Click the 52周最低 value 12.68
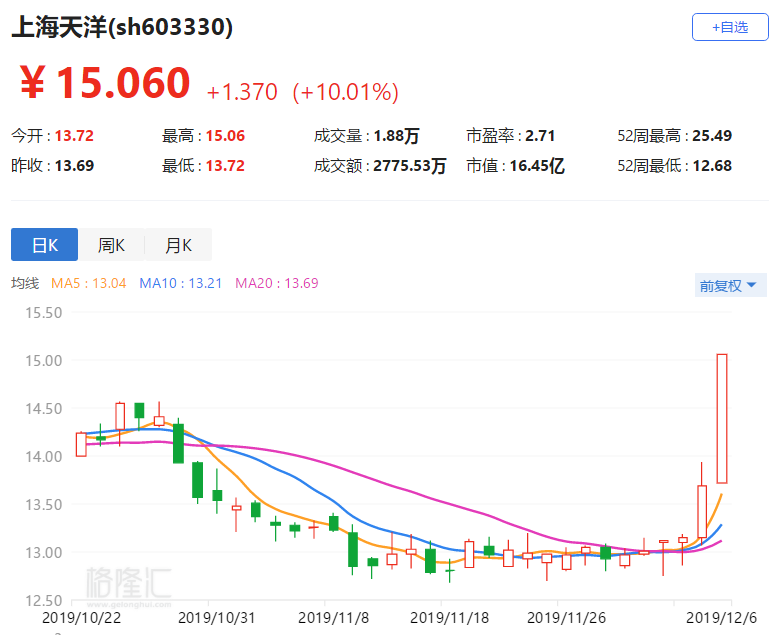The image size is (774, 635). (x=712, y=165)
